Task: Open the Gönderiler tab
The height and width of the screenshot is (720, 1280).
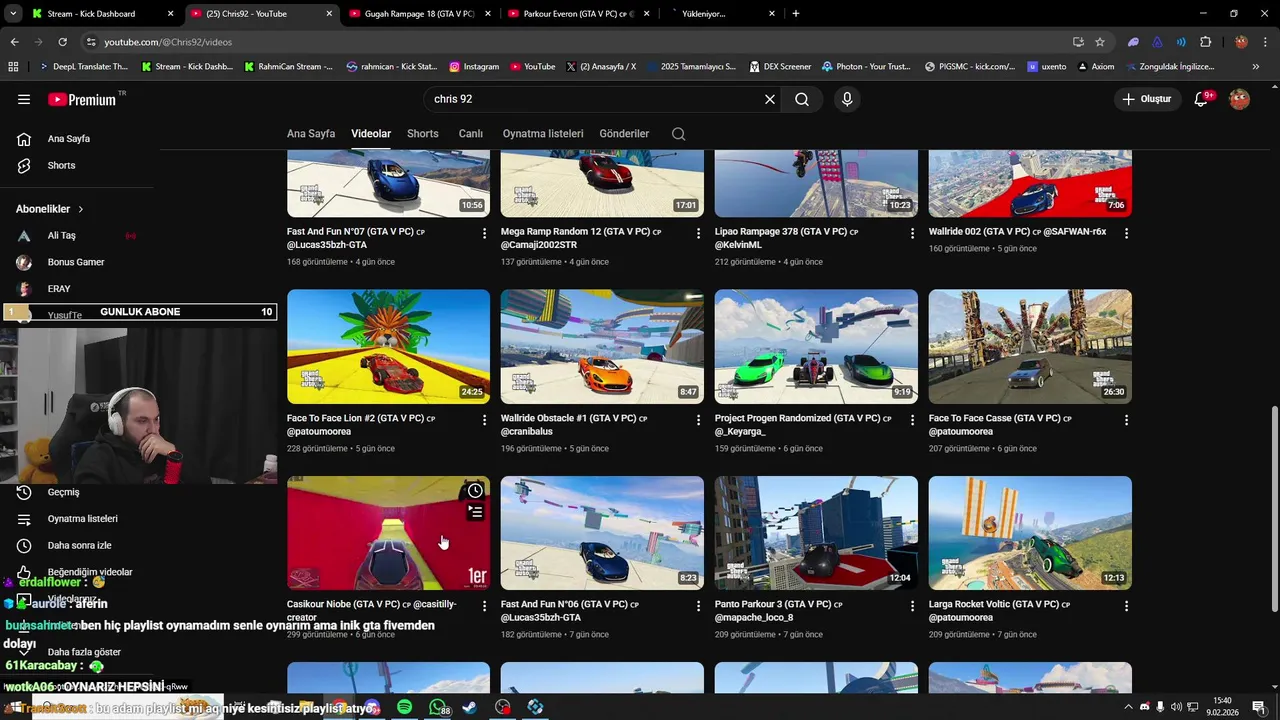Action: coord(624,134)
